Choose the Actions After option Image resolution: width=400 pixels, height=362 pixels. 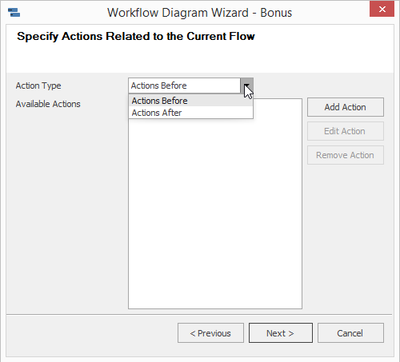[x=191, y=113]
